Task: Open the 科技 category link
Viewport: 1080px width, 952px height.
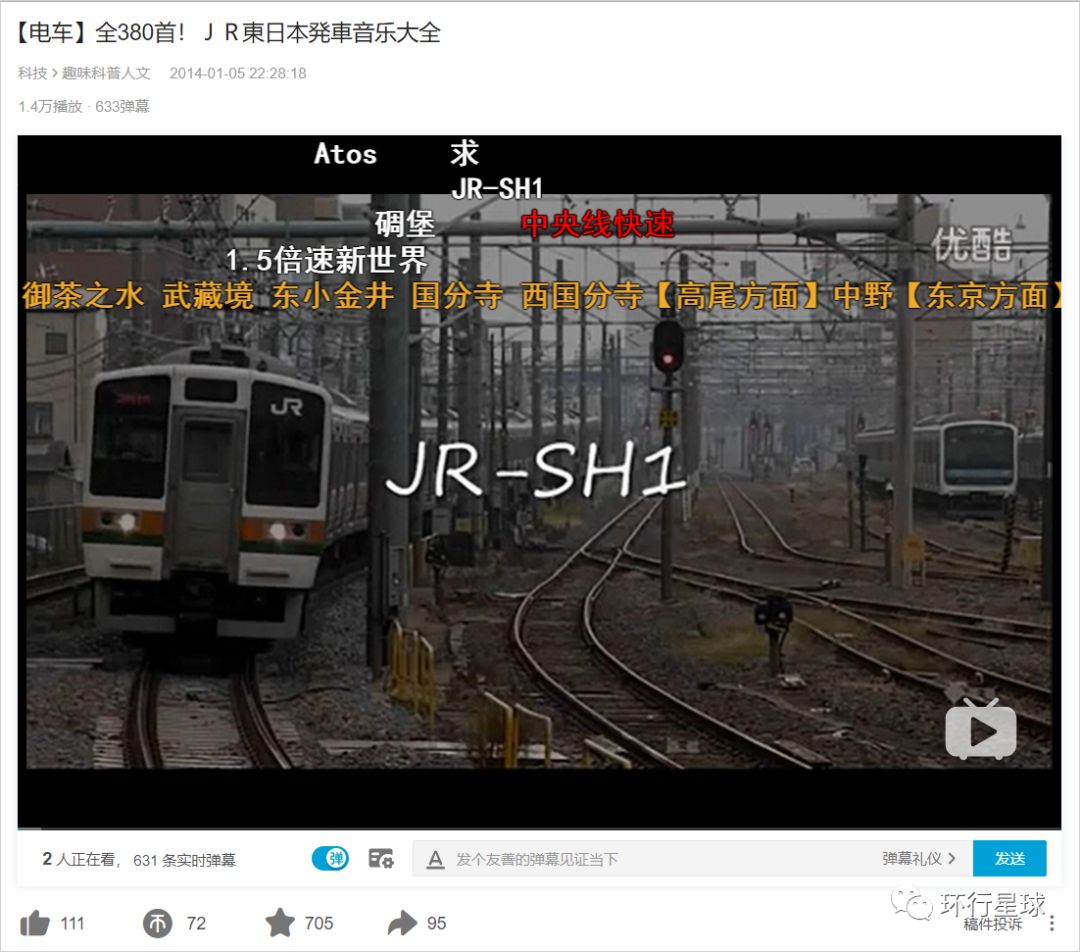Action: pos(32,73)
